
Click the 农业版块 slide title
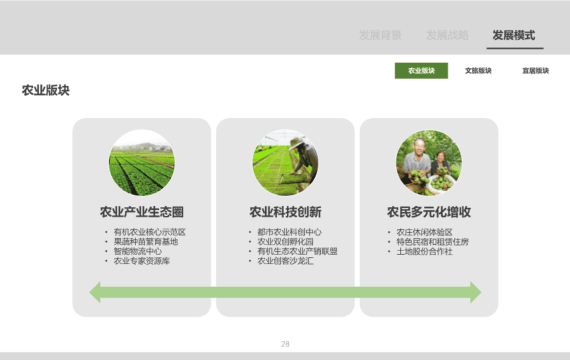click(46, 90)
